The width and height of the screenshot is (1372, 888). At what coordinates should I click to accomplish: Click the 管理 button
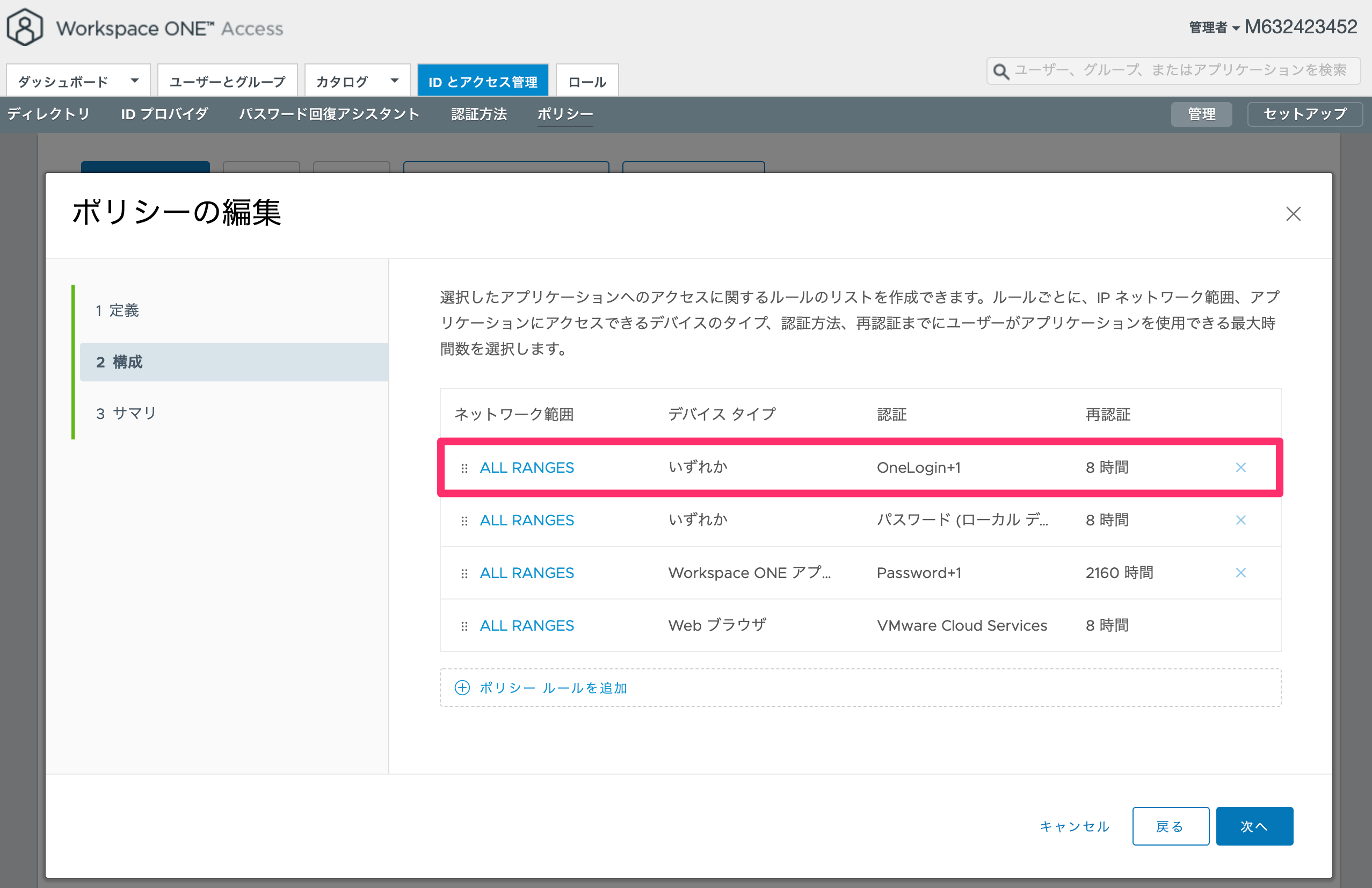pos(1201,114)
